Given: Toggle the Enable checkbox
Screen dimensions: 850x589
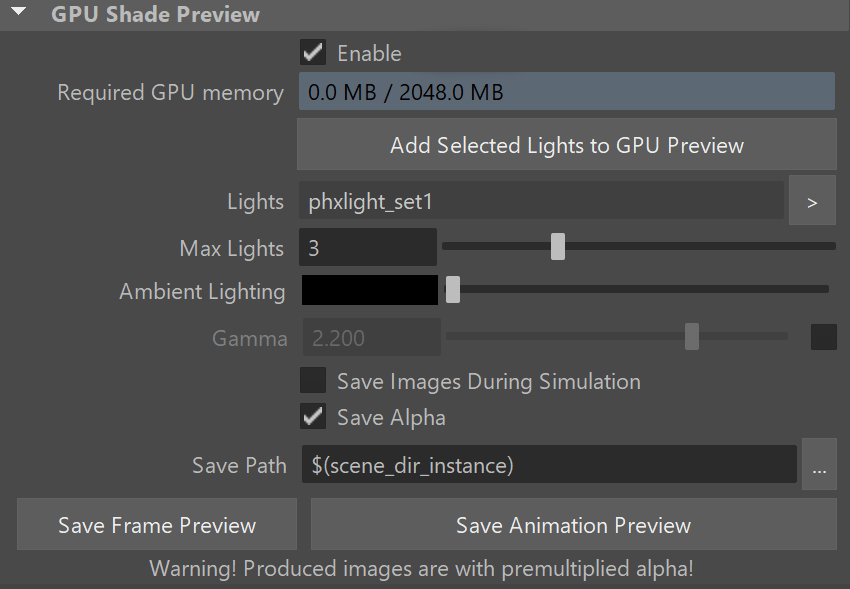Looking at the screenshot, I should (x=313, y=53).
